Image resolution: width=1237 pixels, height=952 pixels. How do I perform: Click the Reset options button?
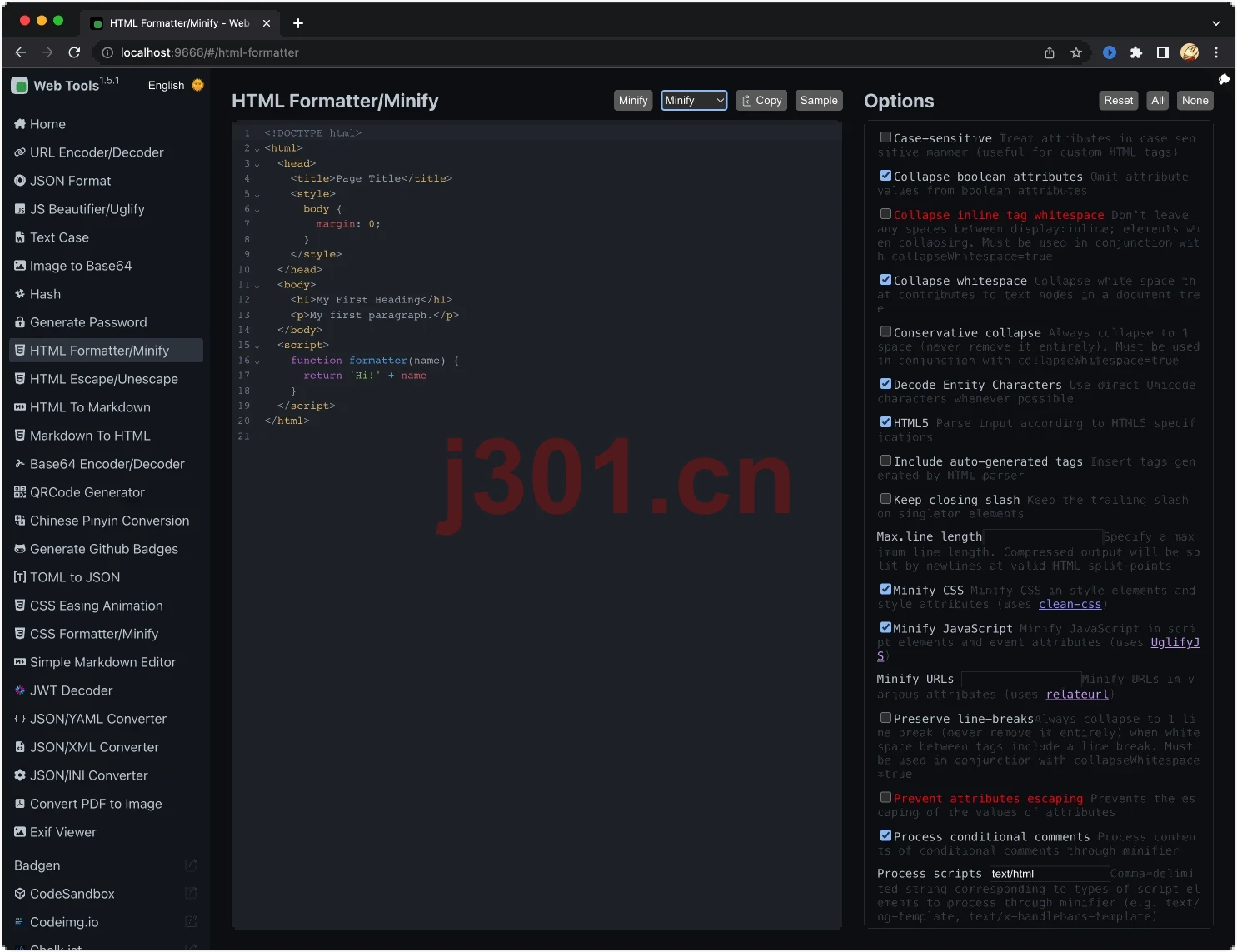[1119, 101]
